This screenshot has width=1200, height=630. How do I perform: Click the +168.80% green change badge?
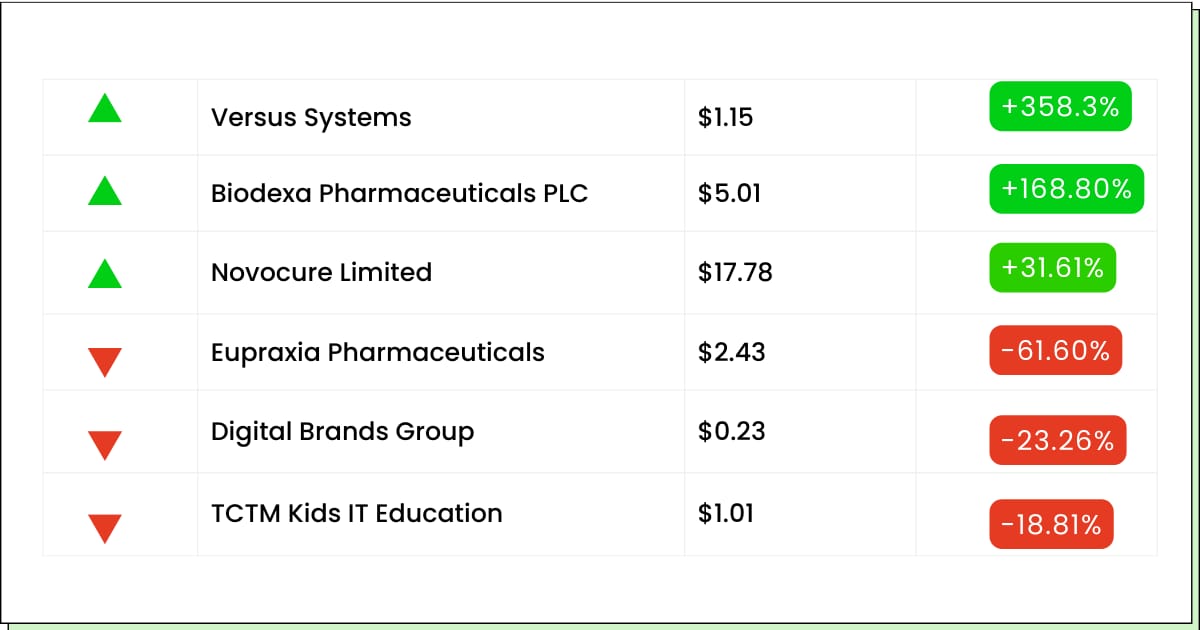(1066, 189)
